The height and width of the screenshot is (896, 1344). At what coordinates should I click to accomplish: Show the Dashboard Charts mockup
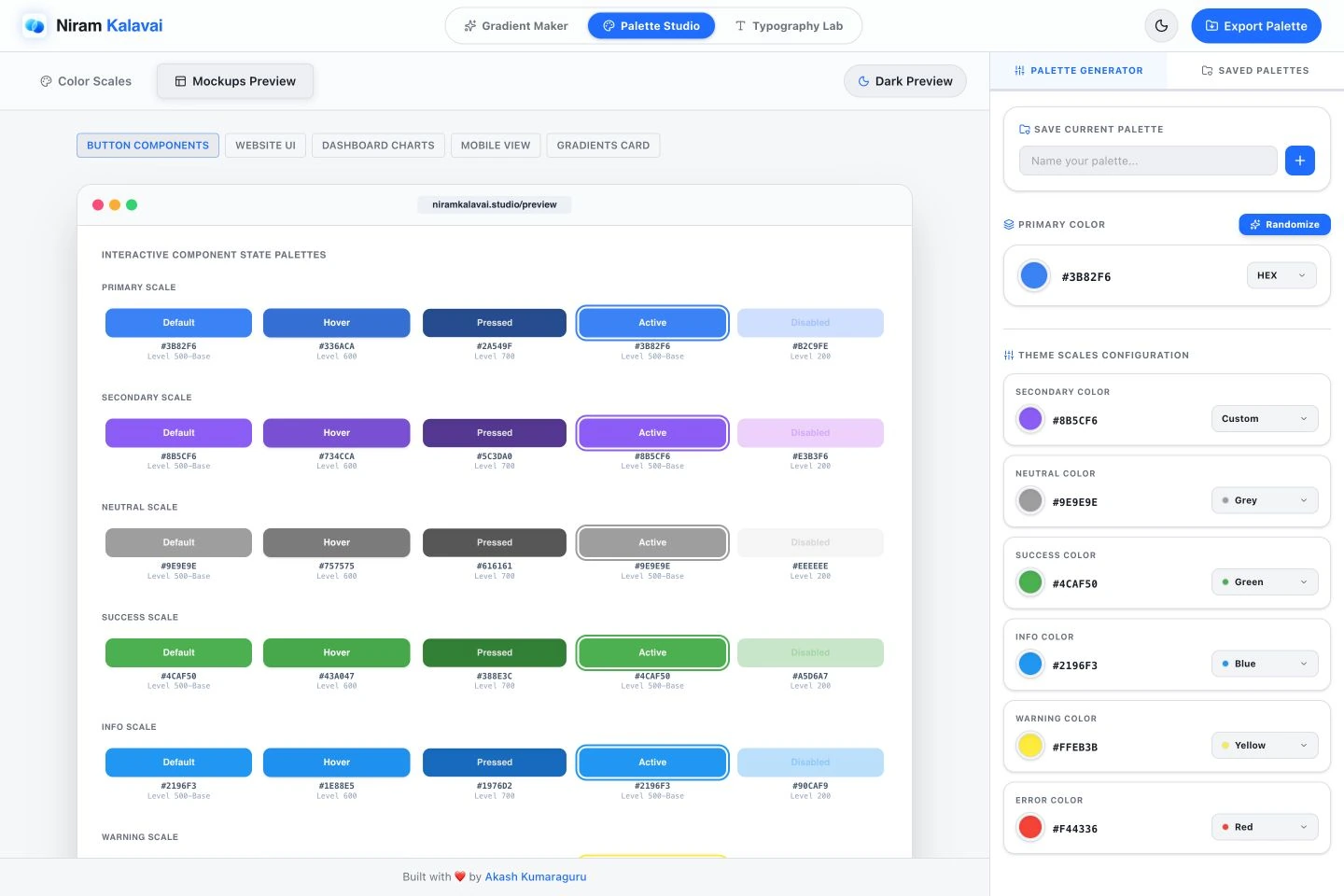click(378, 146)
